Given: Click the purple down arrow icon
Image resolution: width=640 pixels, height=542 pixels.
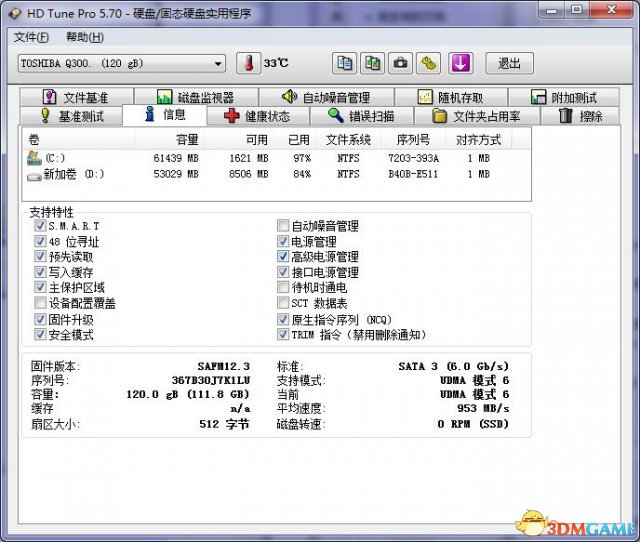Looking at the screenshot, I should click(x=460, y=63).
